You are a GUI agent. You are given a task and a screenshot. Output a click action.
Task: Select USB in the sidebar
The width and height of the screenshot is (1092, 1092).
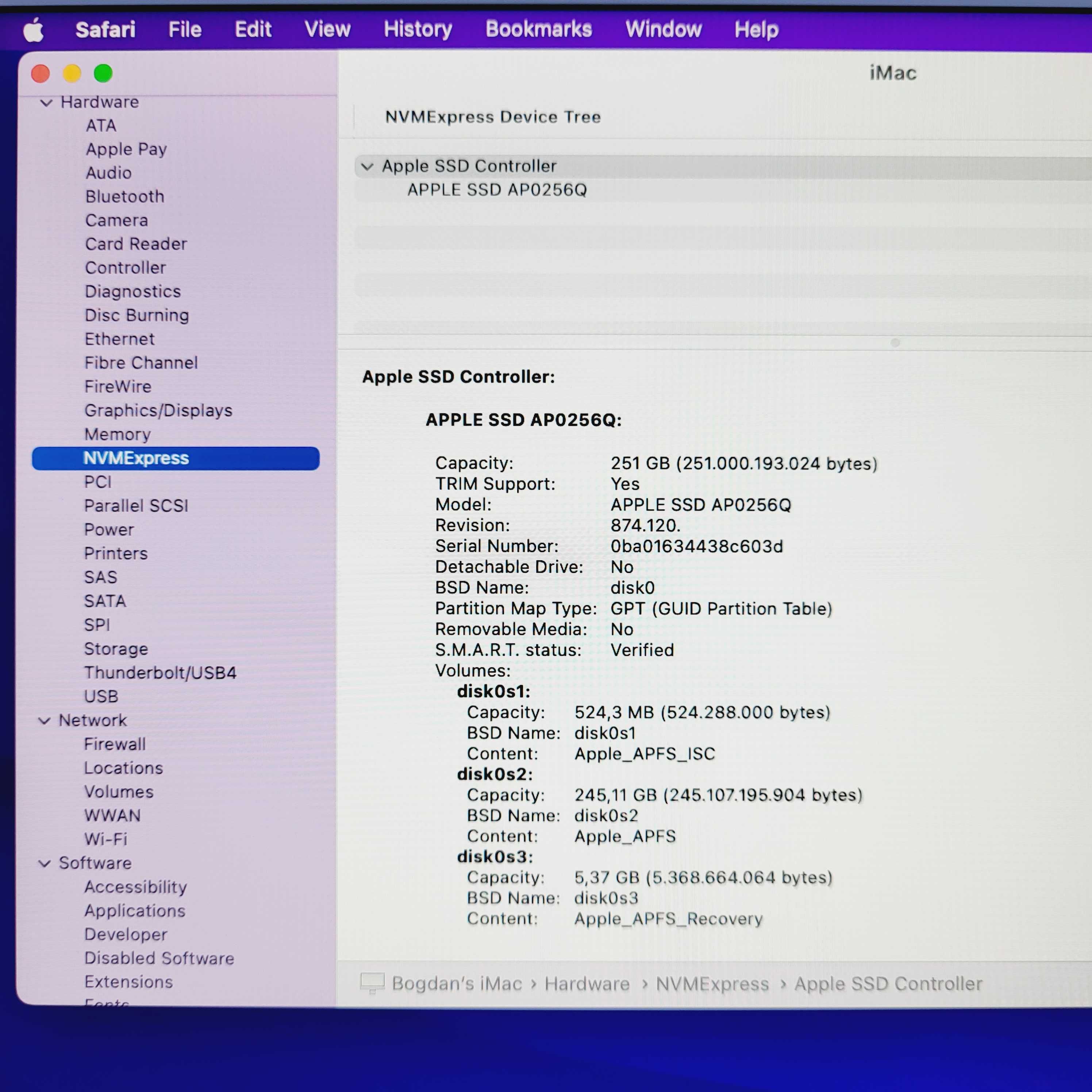[x=101, y=696]
